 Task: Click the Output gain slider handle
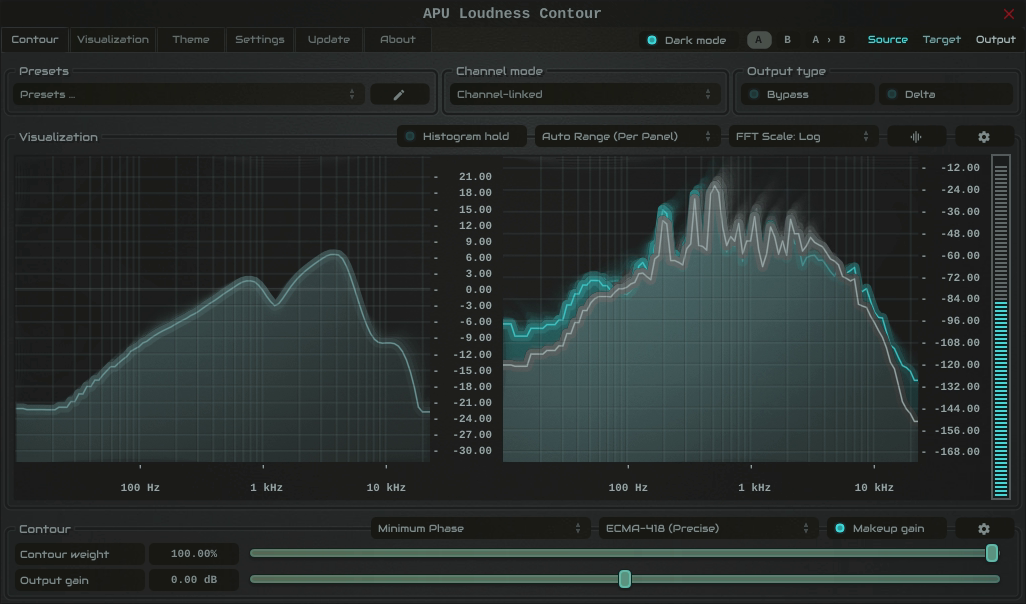point(625,578)
